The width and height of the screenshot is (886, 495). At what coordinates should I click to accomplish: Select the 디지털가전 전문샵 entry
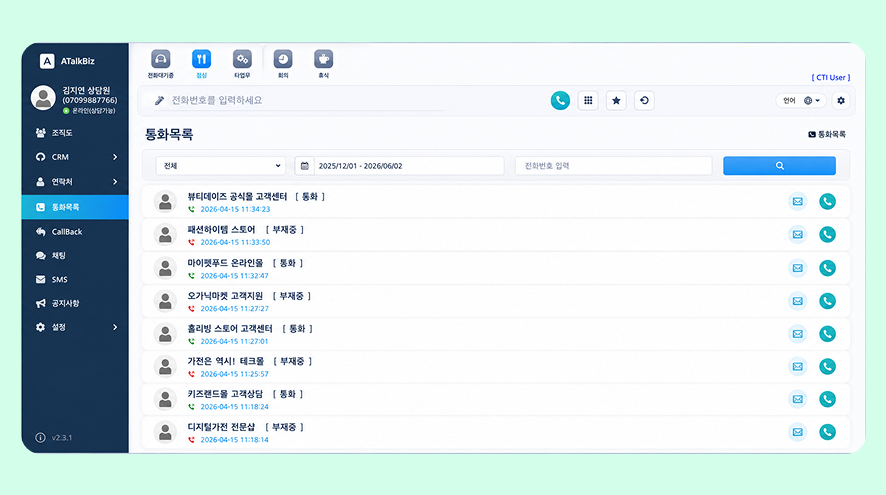[x=496, y=432]
